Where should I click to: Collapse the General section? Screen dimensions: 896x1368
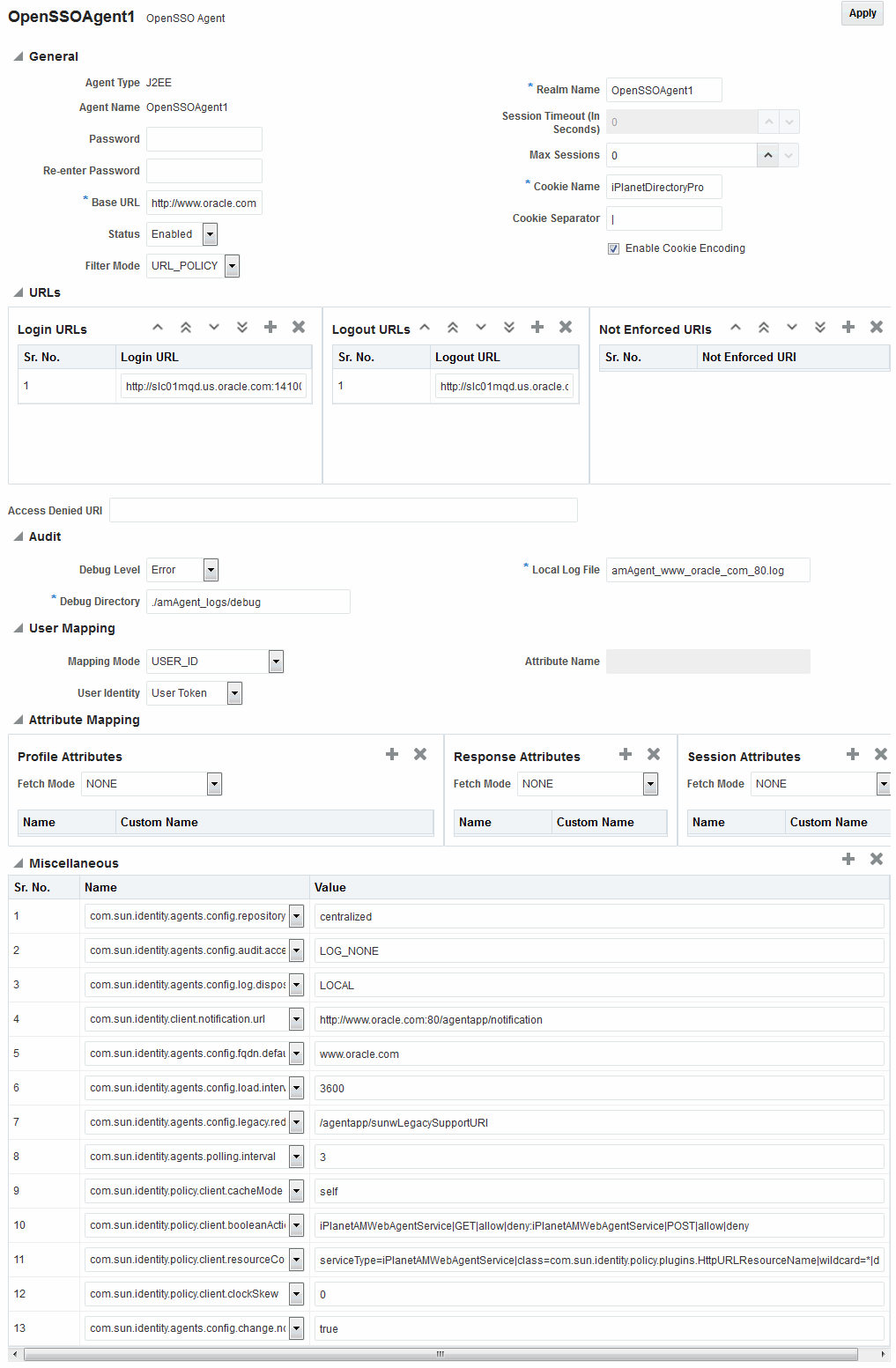pos(18,56)
